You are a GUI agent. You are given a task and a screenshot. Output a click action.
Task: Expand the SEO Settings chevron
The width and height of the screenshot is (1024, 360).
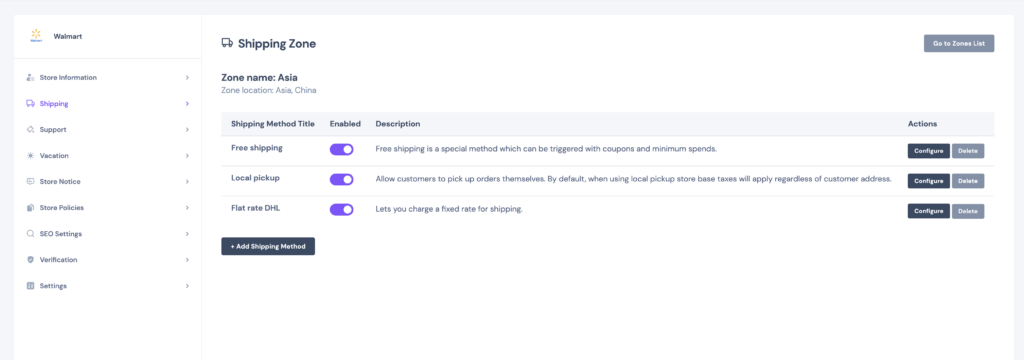coord(187,234)
